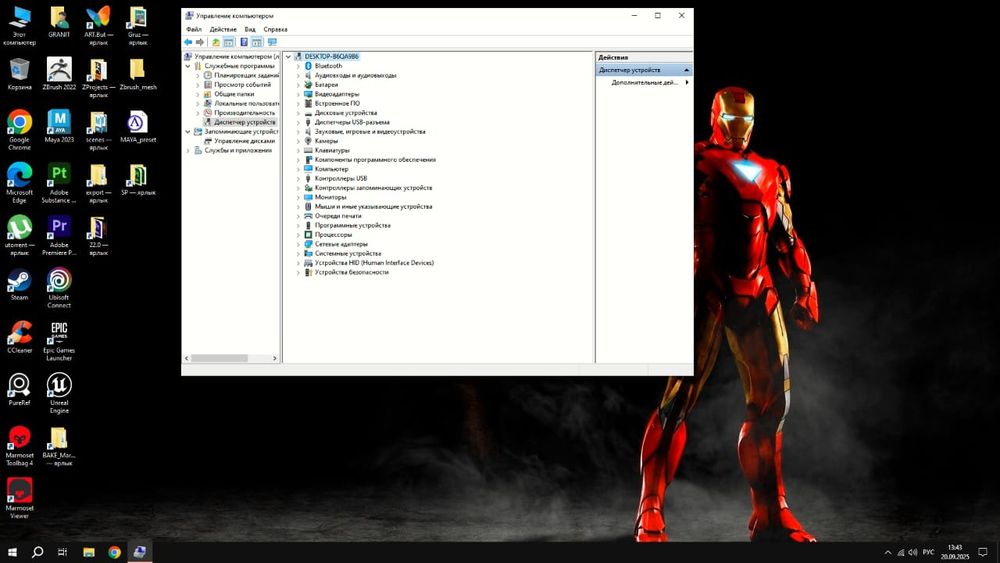The image size is (1000, 563).
Task: Expand the Планировщик заданий node
Action: tap(198, 75)
